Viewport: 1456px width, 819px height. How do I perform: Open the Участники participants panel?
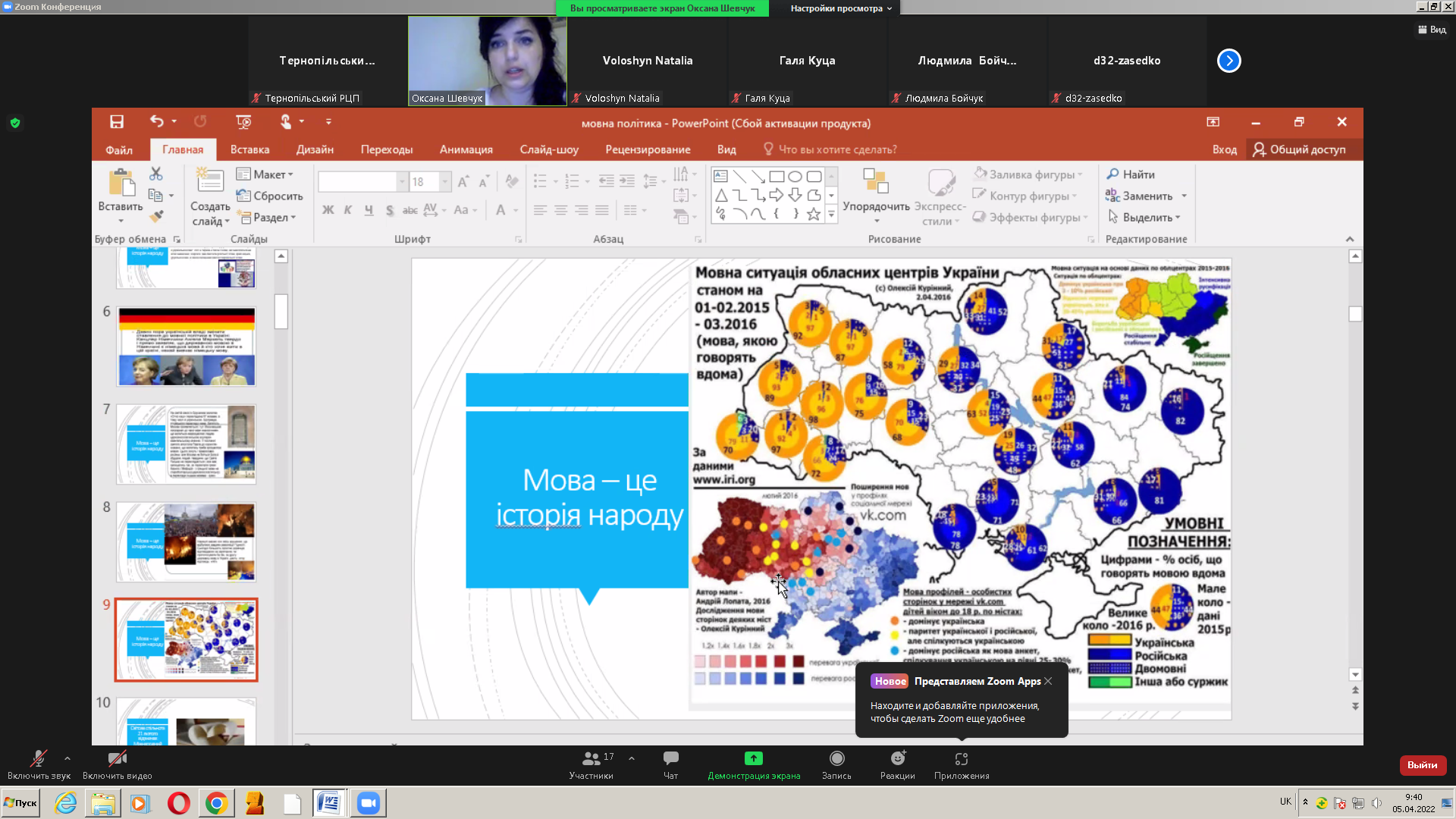tap(591, 759)
